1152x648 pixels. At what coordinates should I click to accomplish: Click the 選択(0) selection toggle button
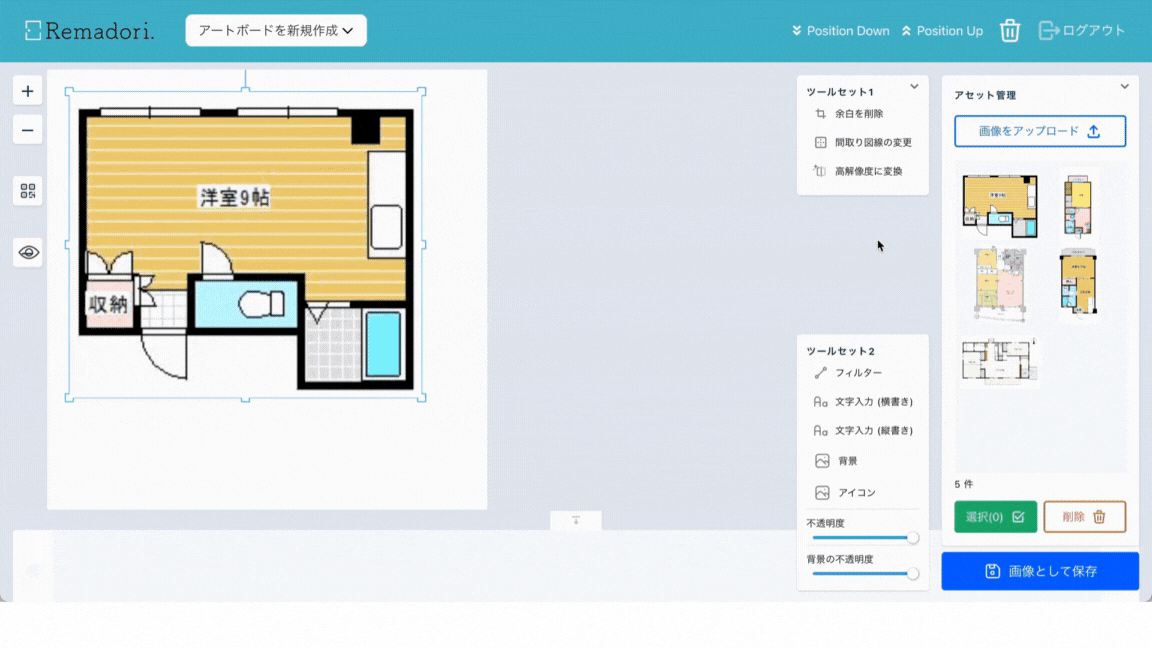[995, 516]
